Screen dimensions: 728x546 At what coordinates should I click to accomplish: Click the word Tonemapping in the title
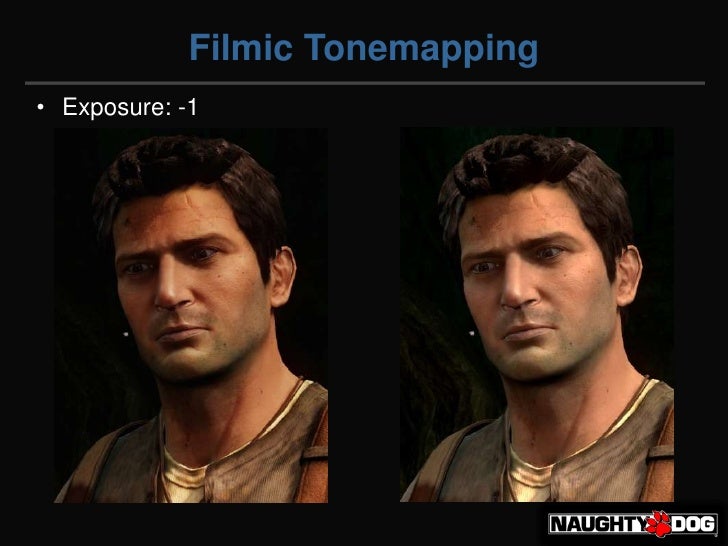tap(421, 50)
